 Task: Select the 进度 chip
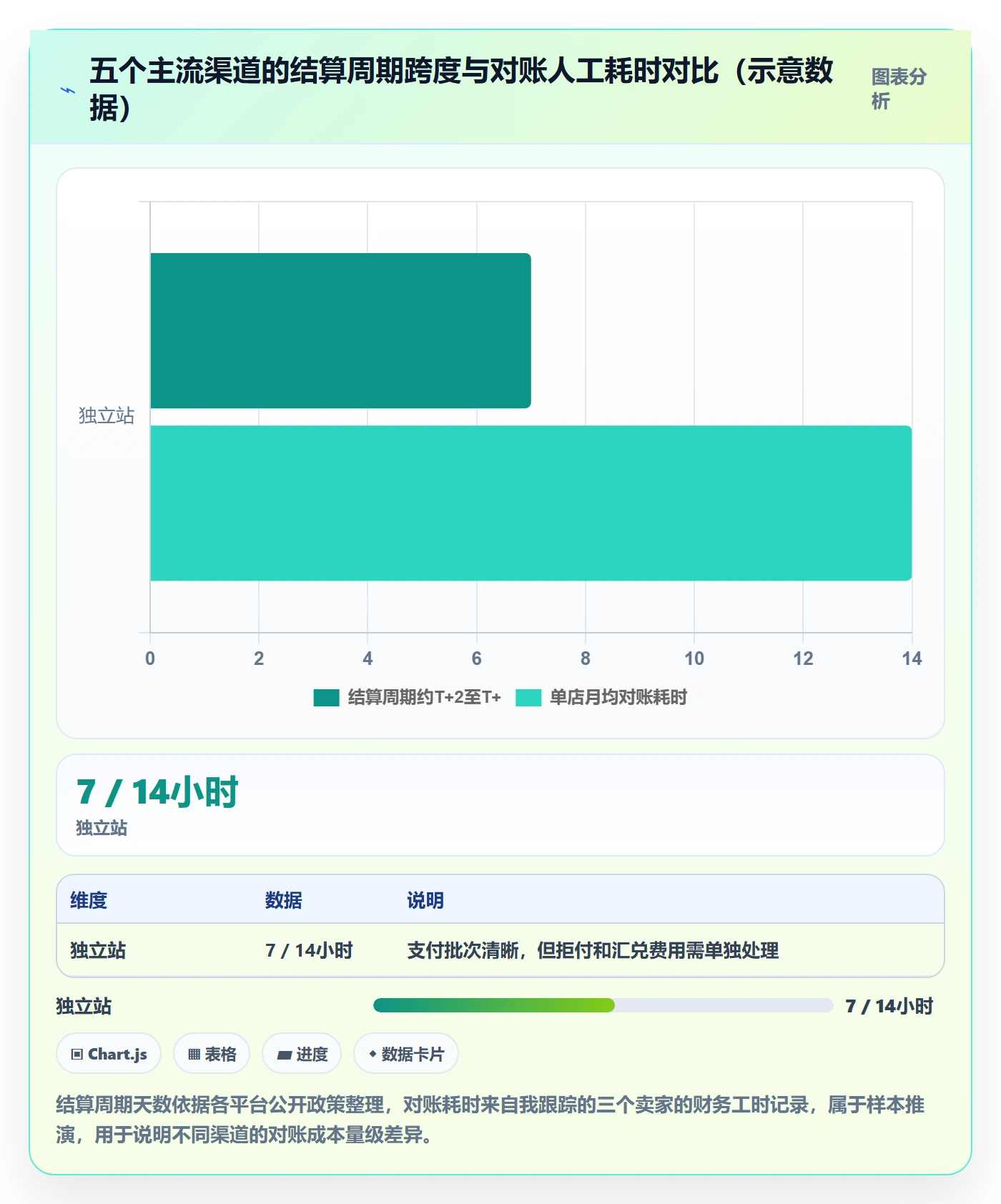[x=302, y=1054]
